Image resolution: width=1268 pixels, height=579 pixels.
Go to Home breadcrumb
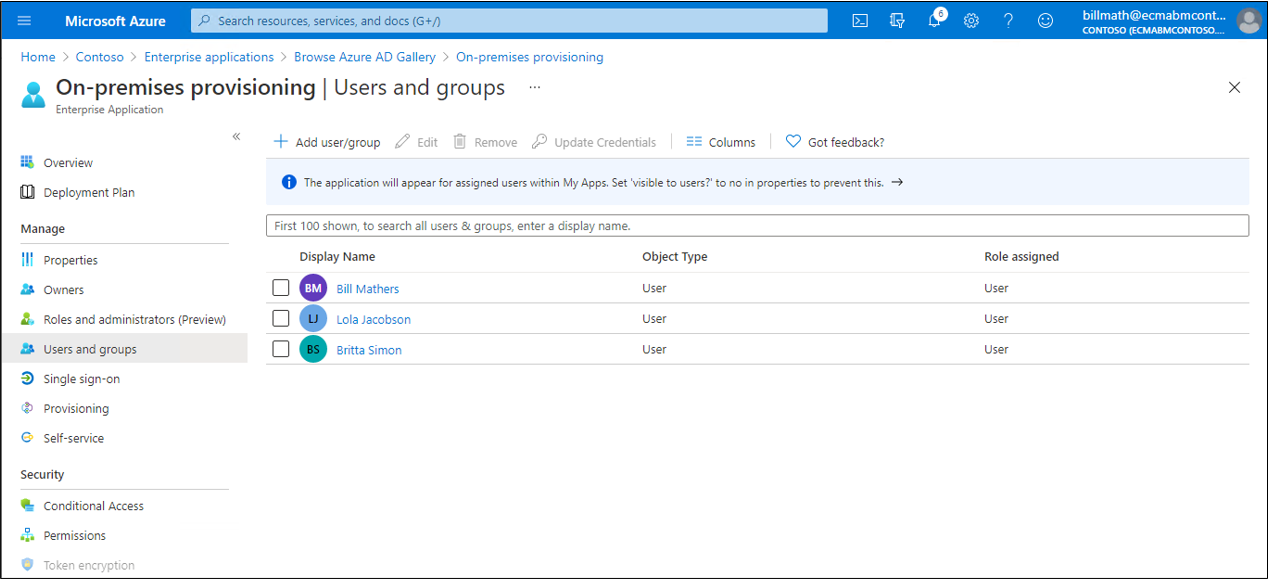click(38, 57)
